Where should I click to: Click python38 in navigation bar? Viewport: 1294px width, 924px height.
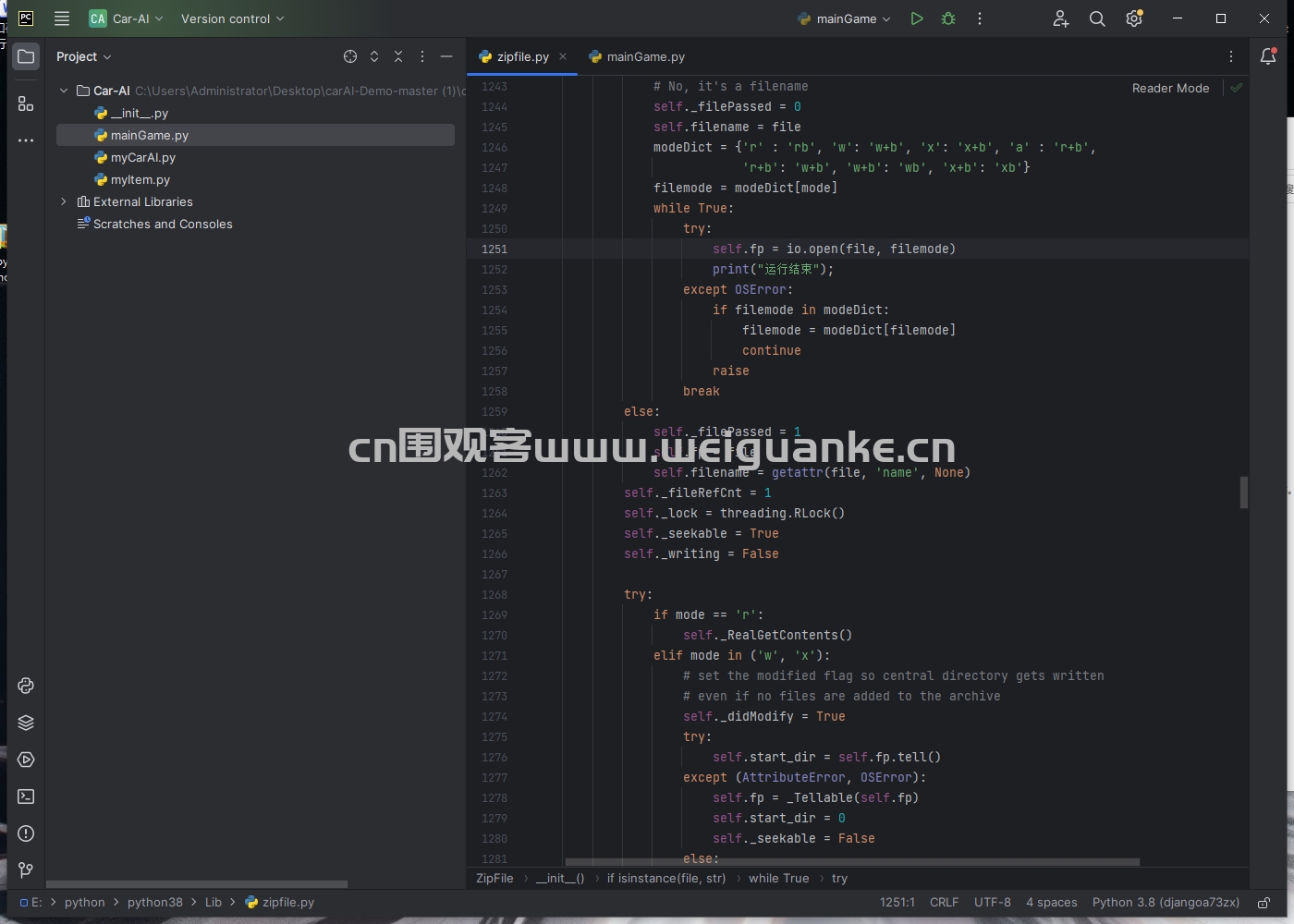(154, 902)
